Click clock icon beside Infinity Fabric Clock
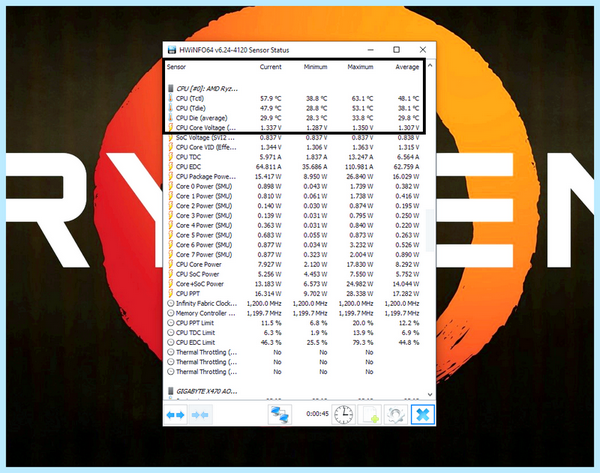This screenshot has height=473, width=600. click(x=171, y=303)
